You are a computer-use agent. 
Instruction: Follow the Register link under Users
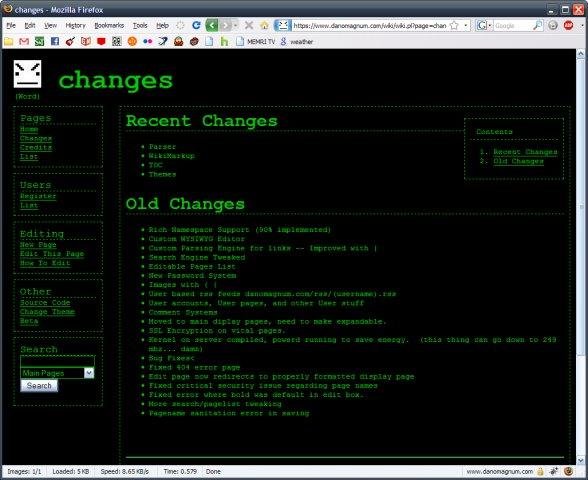(x=38, y=196)
